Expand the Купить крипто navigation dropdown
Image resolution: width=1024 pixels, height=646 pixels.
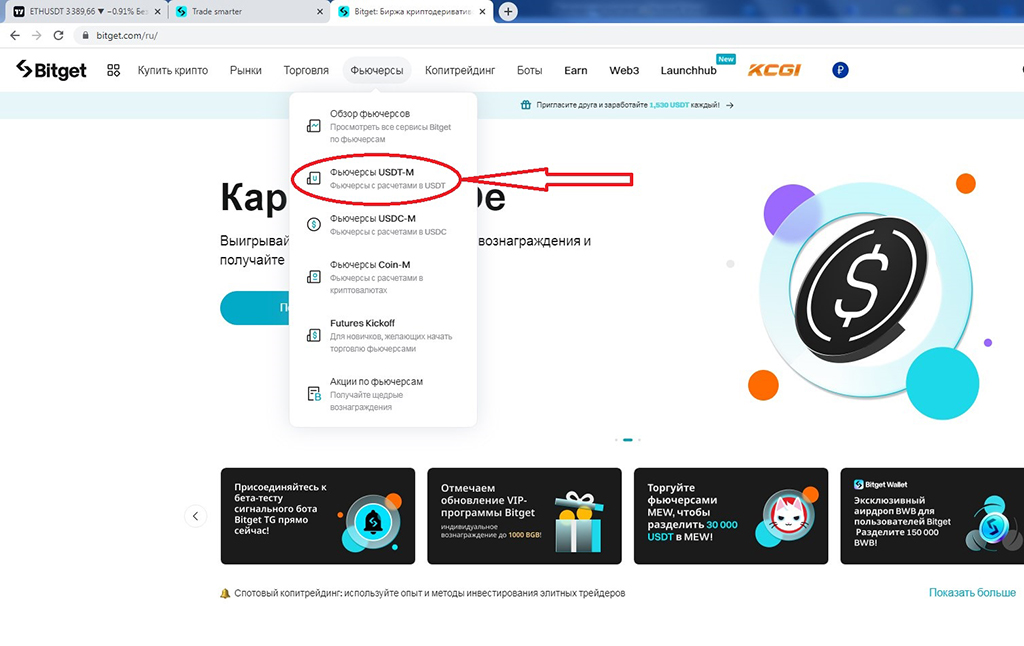click(x=173, y=70)
